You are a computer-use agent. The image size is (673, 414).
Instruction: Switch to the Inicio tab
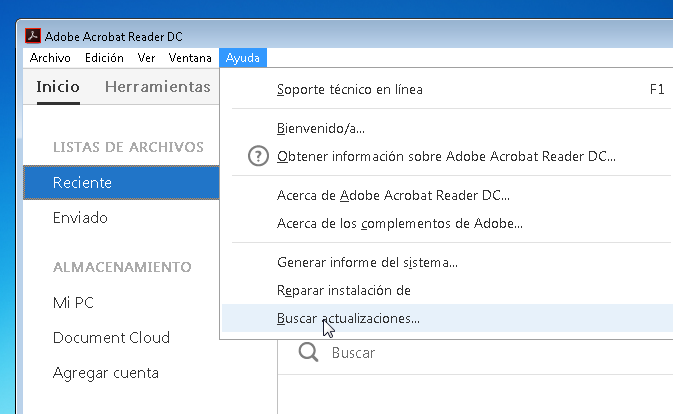coord(58,87)
